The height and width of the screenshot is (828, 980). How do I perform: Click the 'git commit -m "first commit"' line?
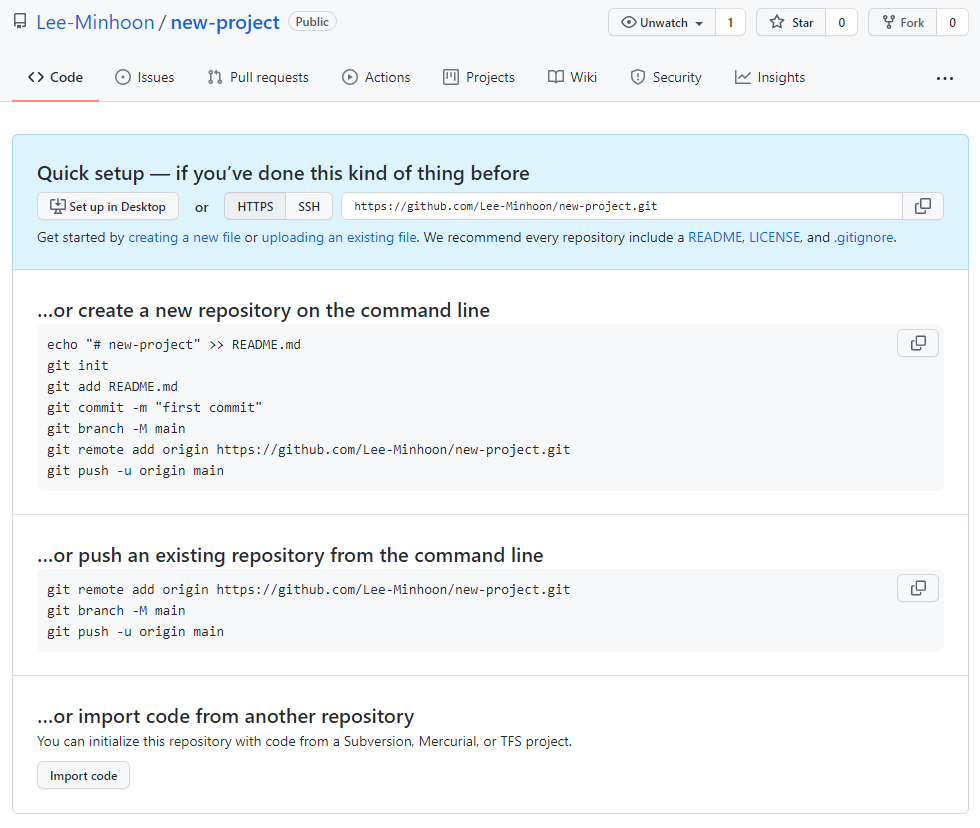point(154,408)
